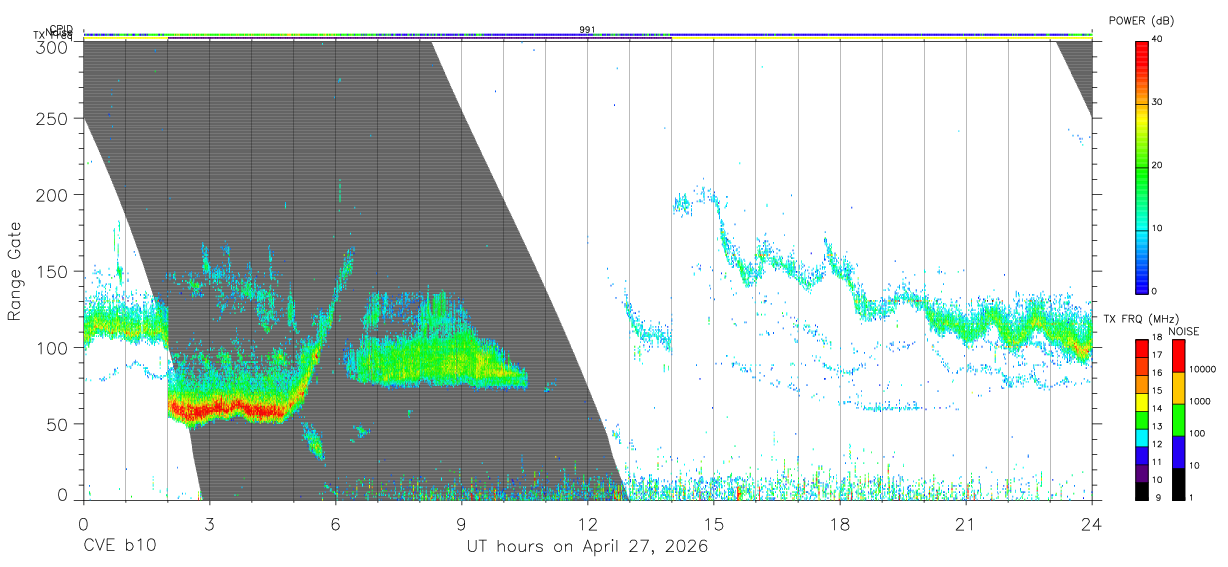1228x567 pixels.
Task: Select the NOISE color scale bar
Action: point(1178,418)
